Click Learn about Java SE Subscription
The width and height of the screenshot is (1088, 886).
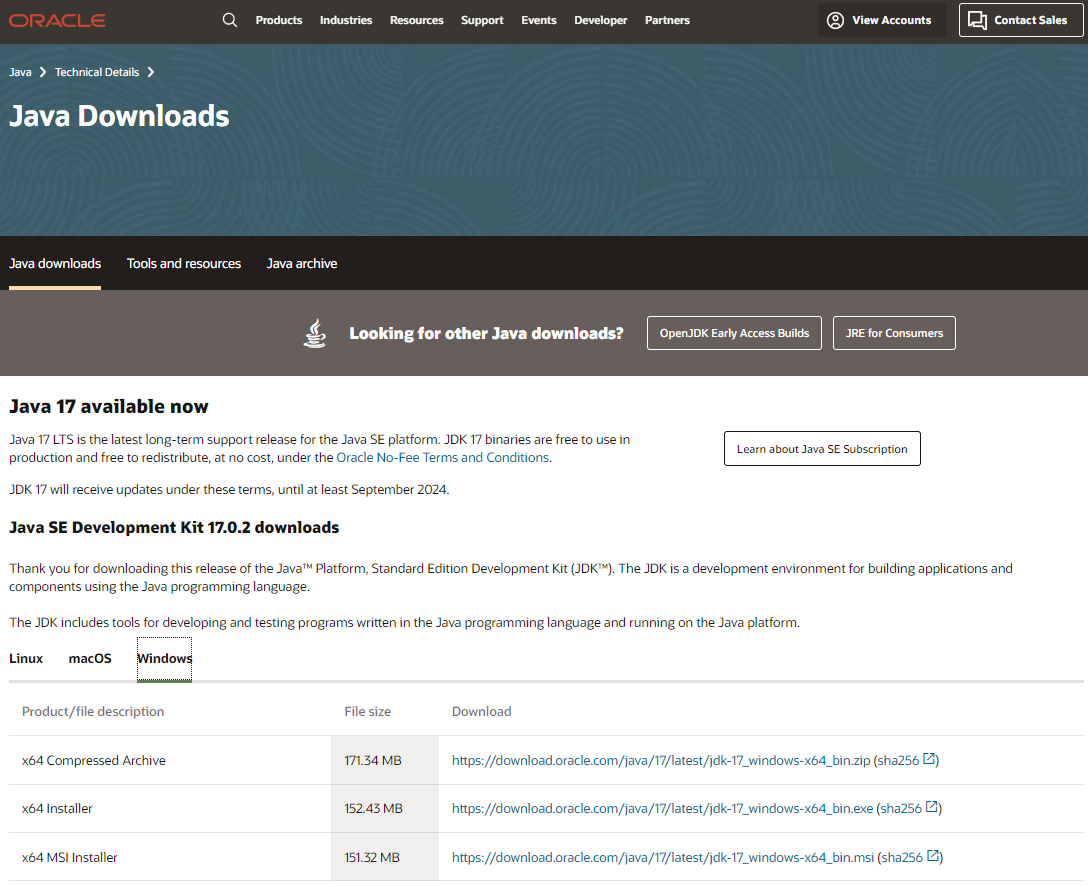click(x=822, y=449)
